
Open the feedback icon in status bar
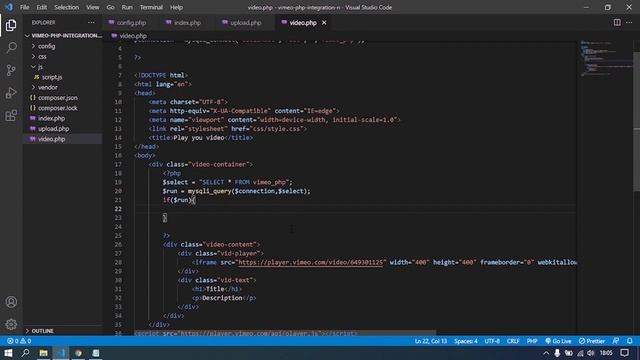(x=616, y=341)
